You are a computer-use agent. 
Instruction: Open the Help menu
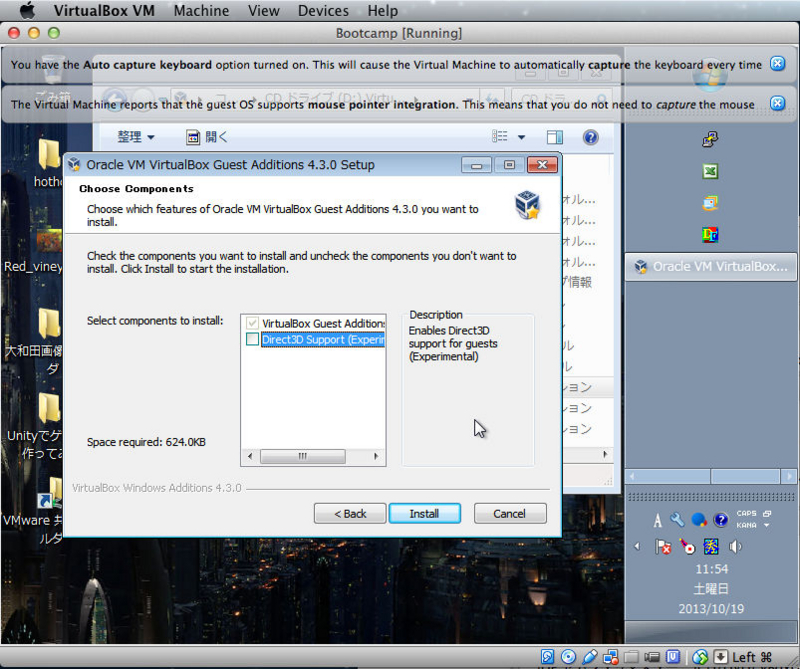pos(382,11)
